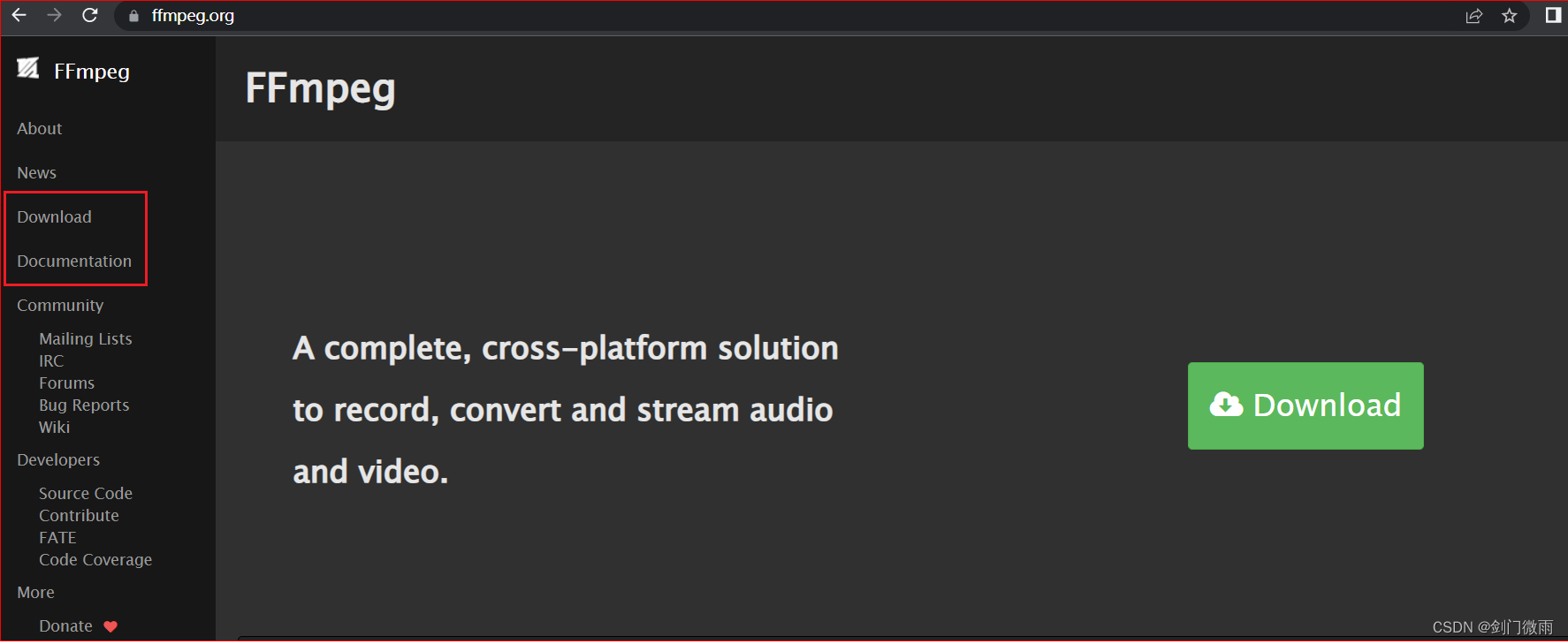Image resolution: width=1568 pixels, height=644 pixels.
Task: Open the Documentation sidebar link
Action: (x=74, y=261)
